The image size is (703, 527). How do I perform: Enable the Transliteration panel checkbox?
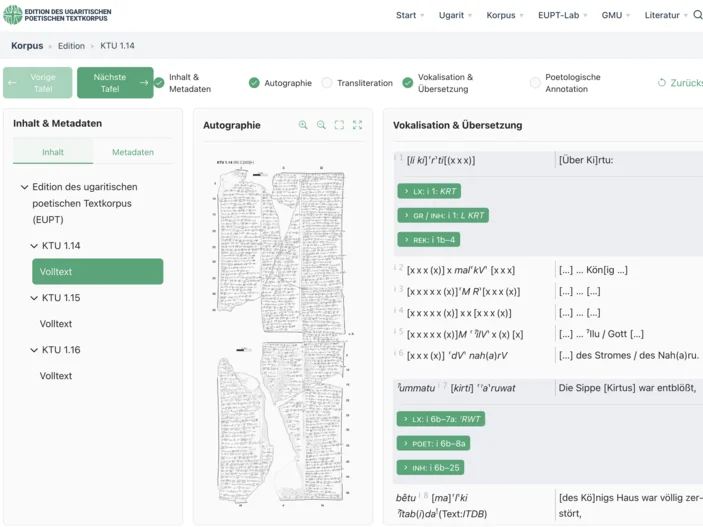pyautogui.click(x=327, y=83)
